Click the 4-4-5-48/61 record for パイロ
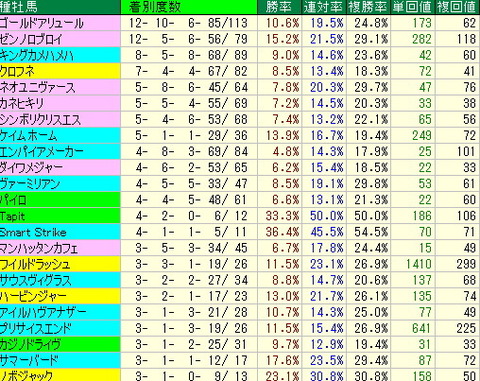The width and height of the screenshot is (480, 381). pos(192,200)
